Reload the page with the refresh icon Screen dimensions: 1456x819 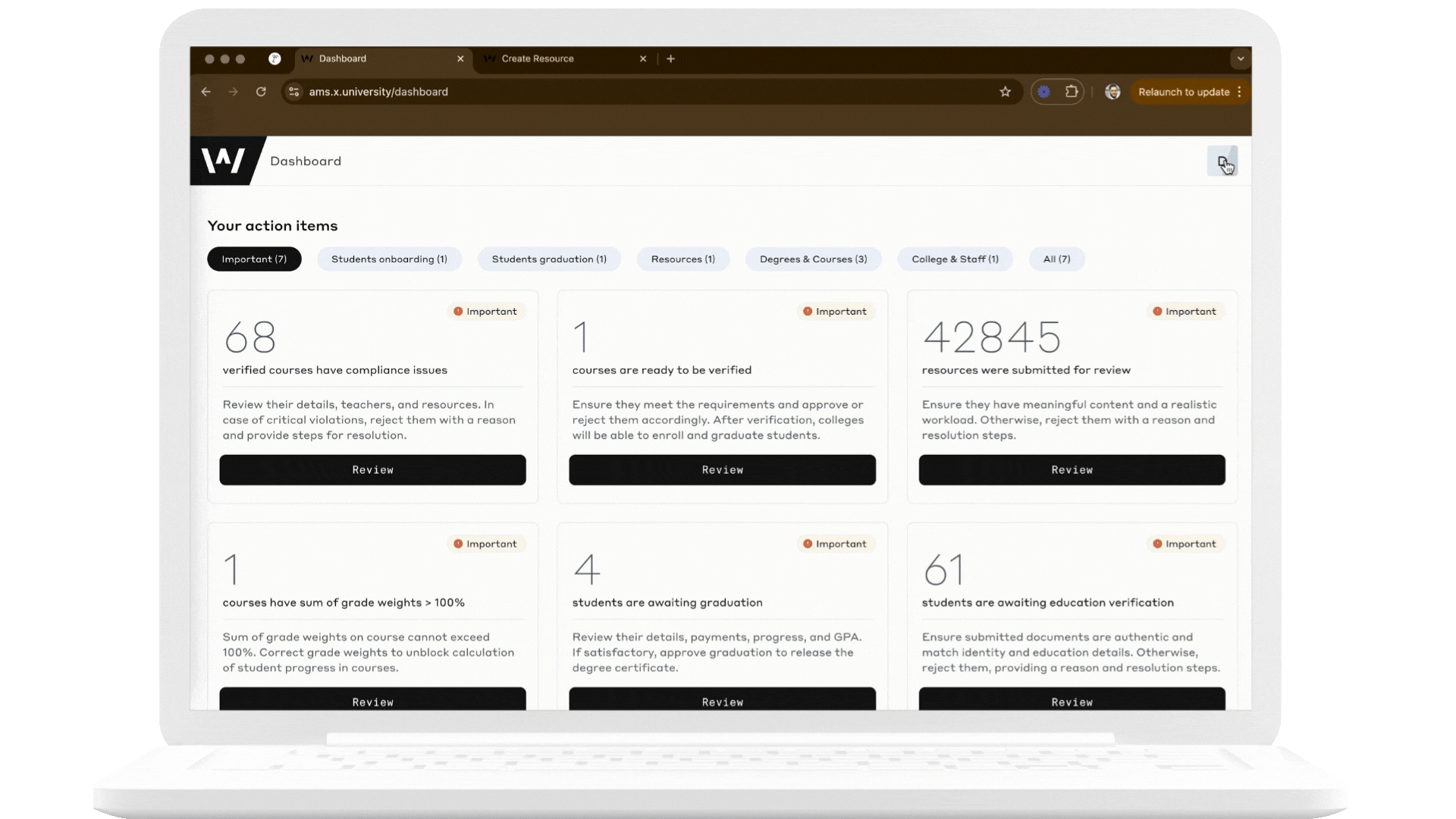click(x=261, y=92)
